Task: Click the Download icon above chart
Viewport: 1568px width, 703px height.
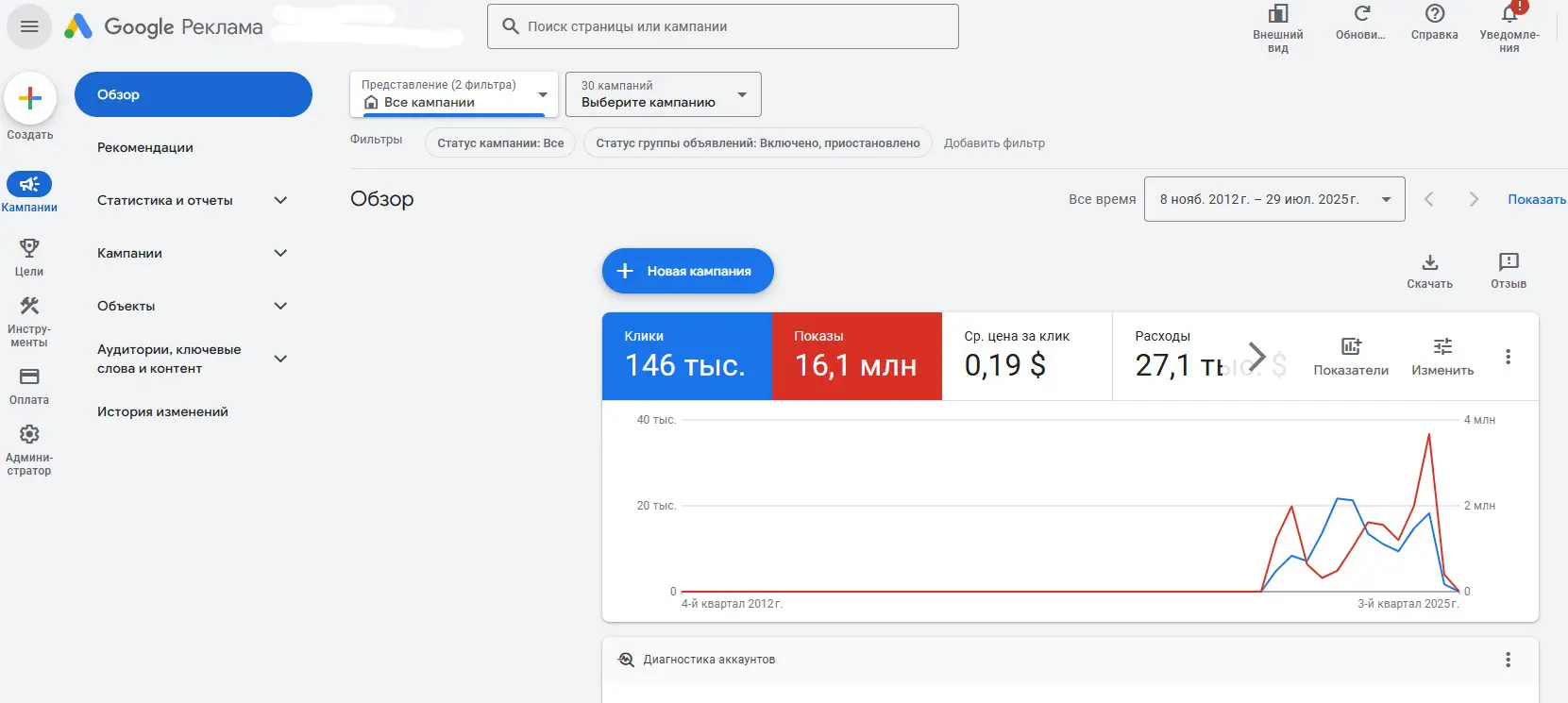Action: point(1429,262)
